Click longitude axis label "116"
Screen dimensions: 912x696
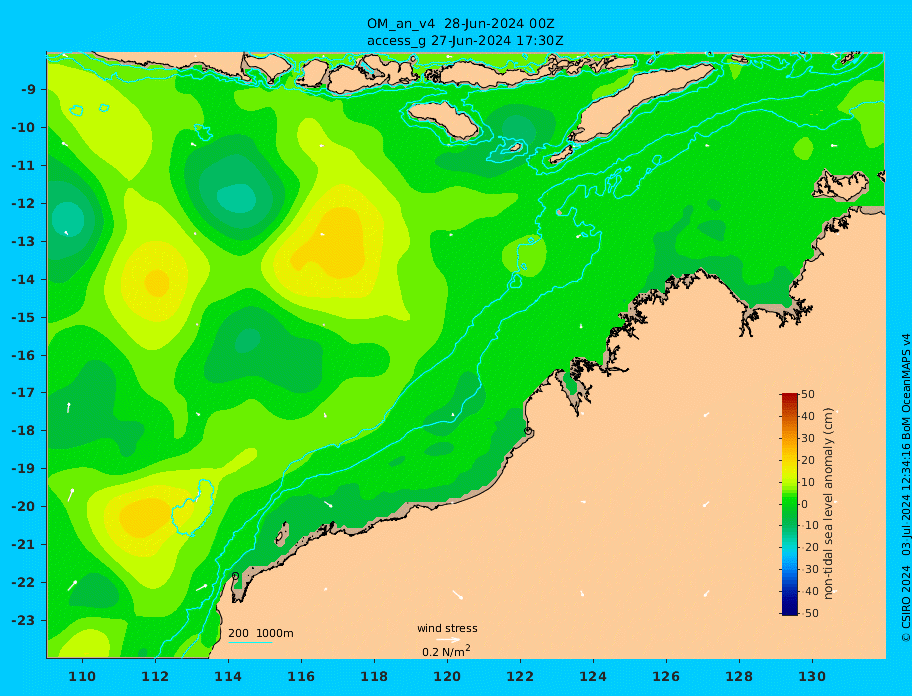(x=301, y=676)
